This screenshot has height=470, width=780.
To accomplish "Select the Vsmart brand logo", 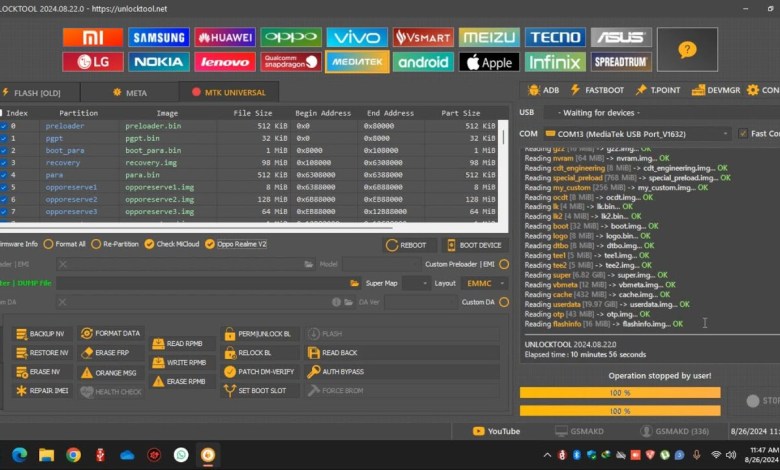I will coord(423,37).
